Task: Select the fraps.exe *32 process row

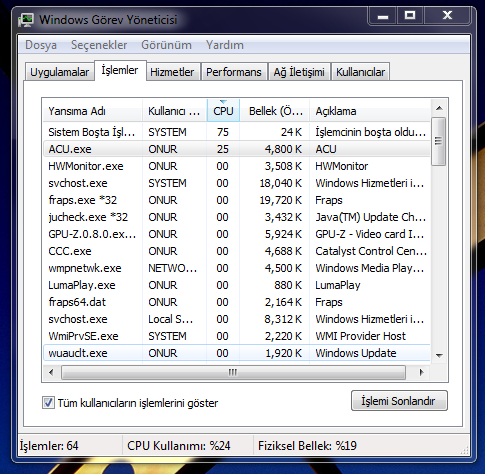Action: [236, 200]
